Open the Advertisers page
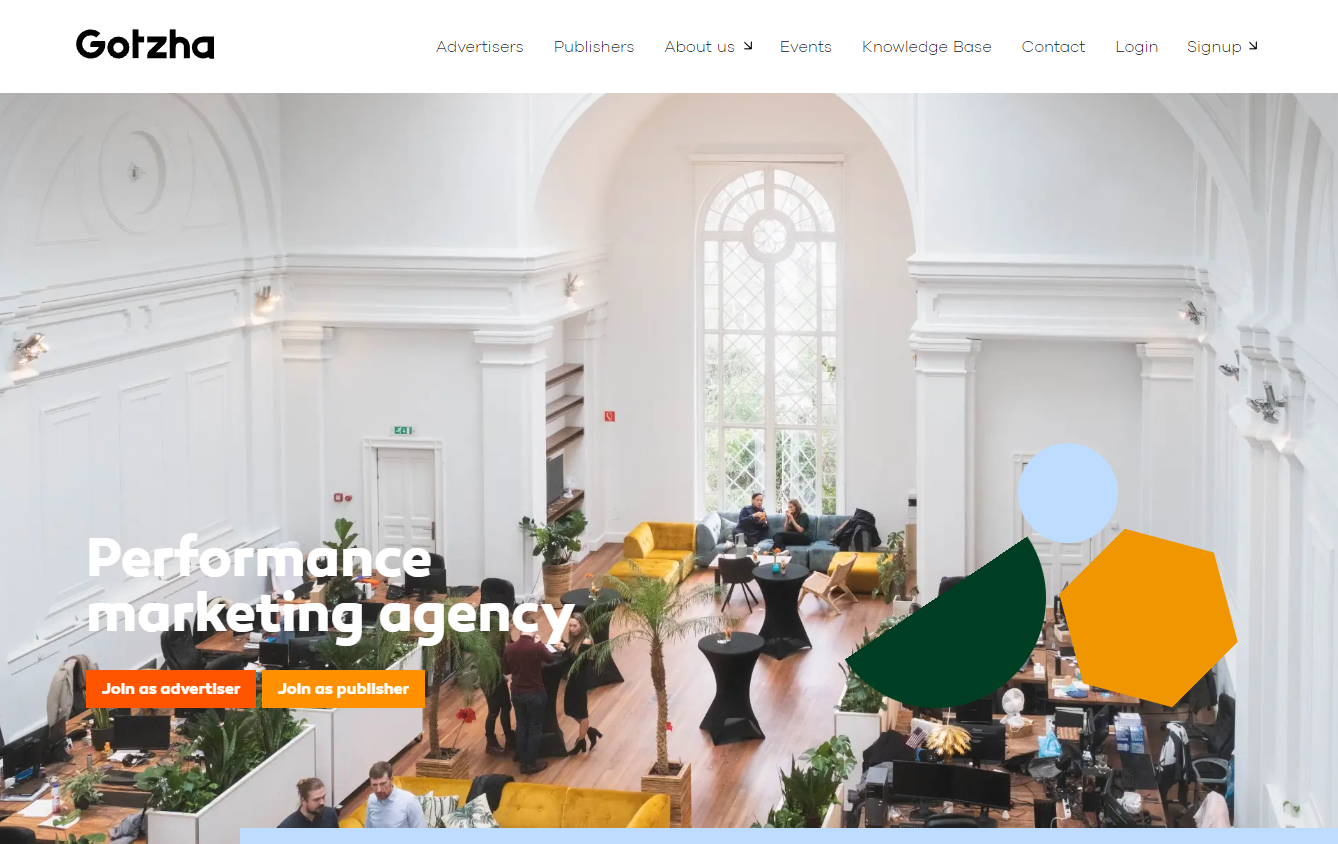This screenshot has width=1338, height=844. pyautogui.click(x=480, y=47)
